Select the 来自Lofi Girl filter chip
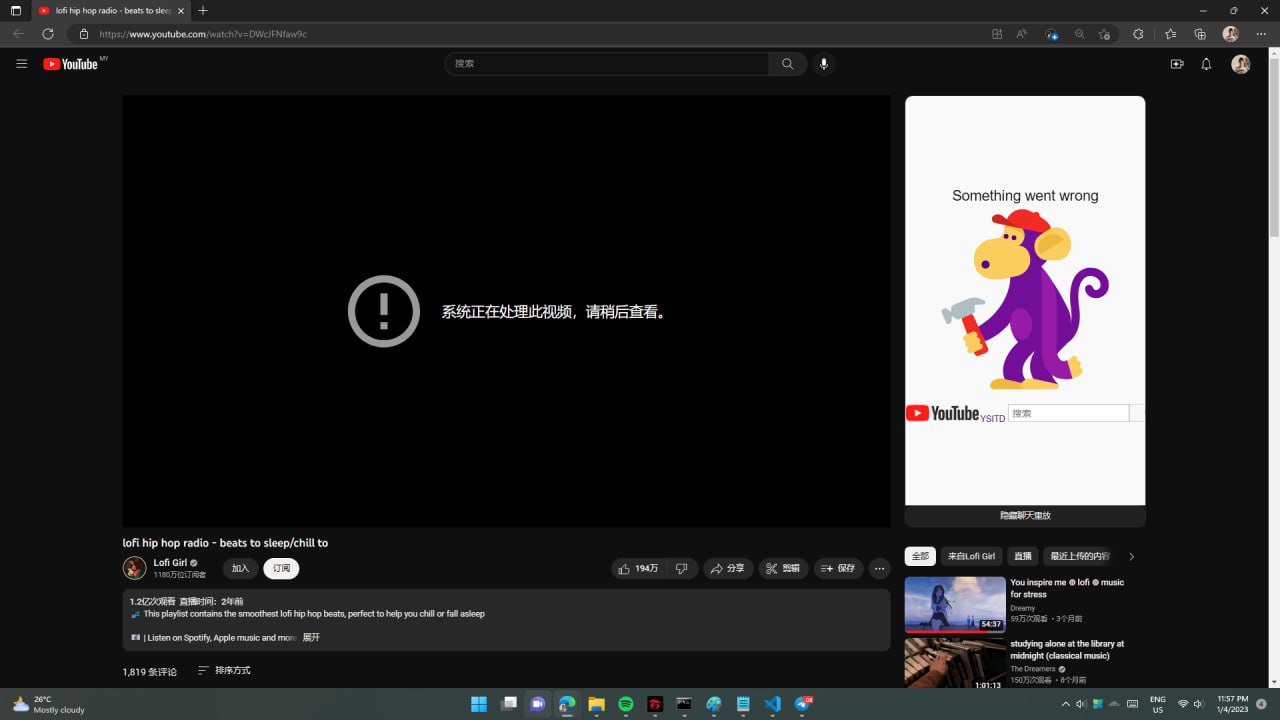The height and width of the screenshot is (720, 1280). (x=972, y=556)
